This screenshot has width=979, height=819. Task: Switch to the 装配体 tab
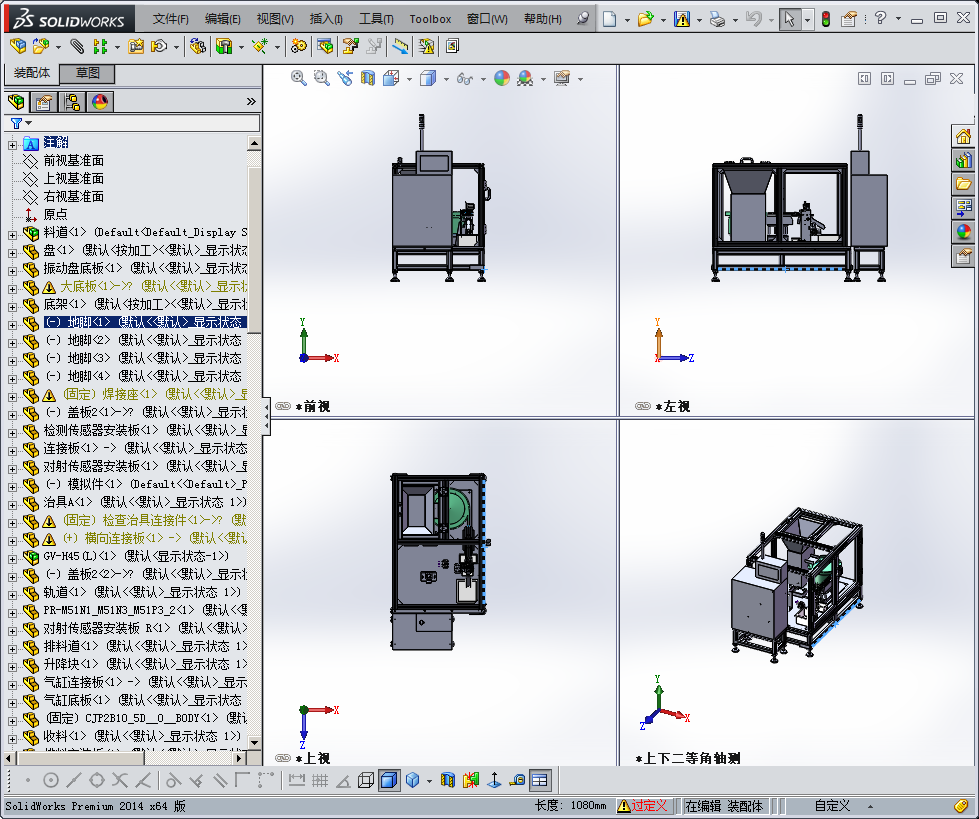(x=32, y=73)
